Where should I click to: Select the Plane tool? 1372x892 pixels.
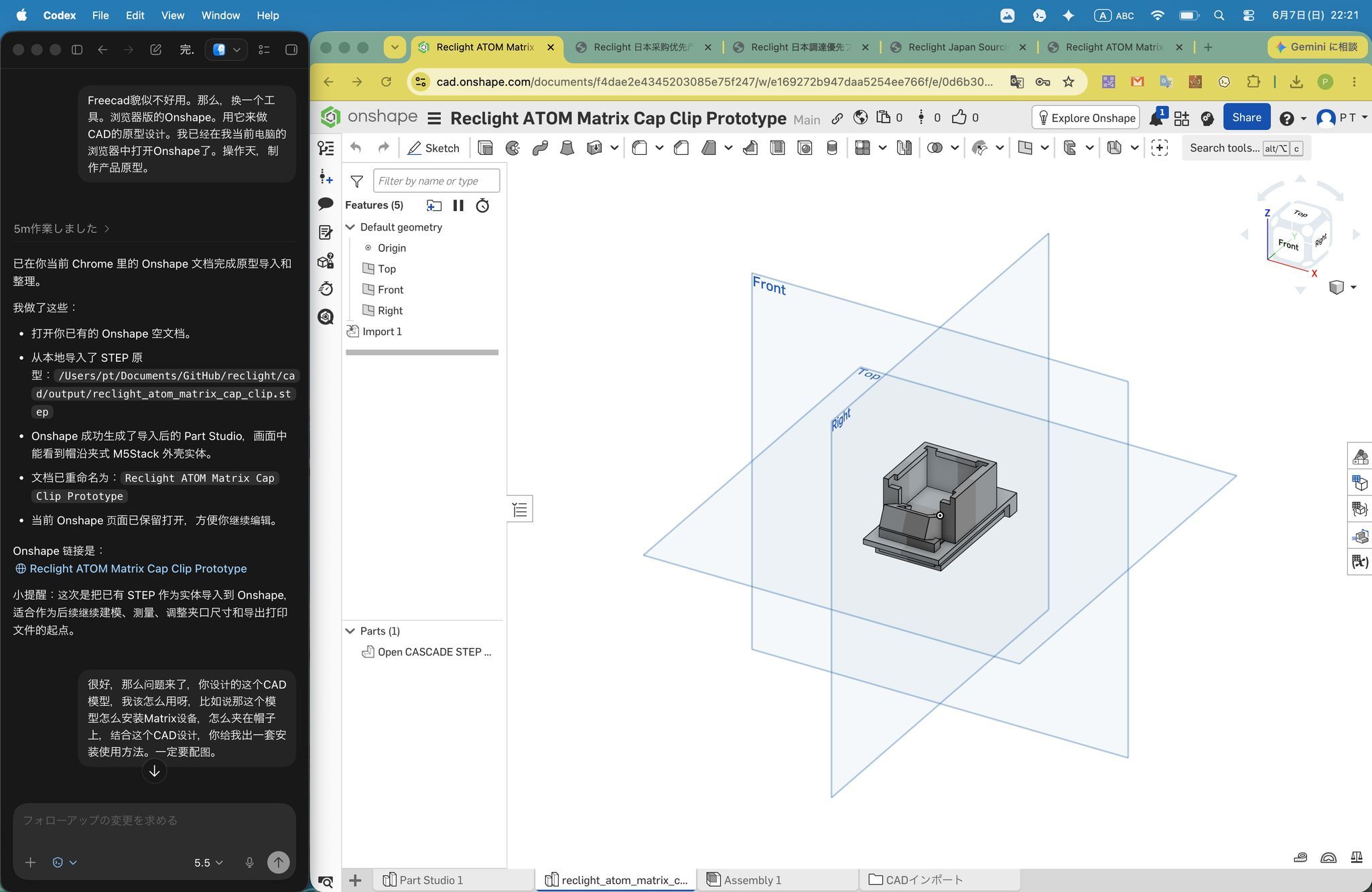1025,148
